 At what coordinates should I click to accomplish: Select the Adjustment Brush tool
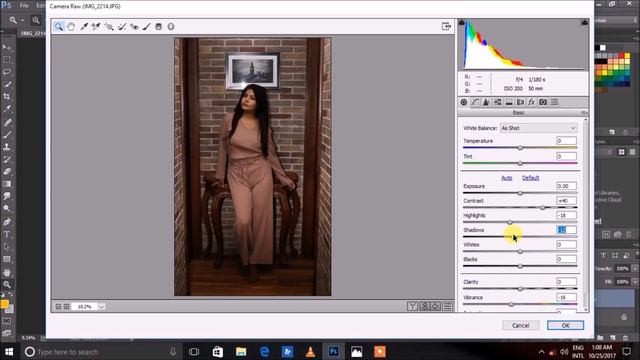click(147, 27)
